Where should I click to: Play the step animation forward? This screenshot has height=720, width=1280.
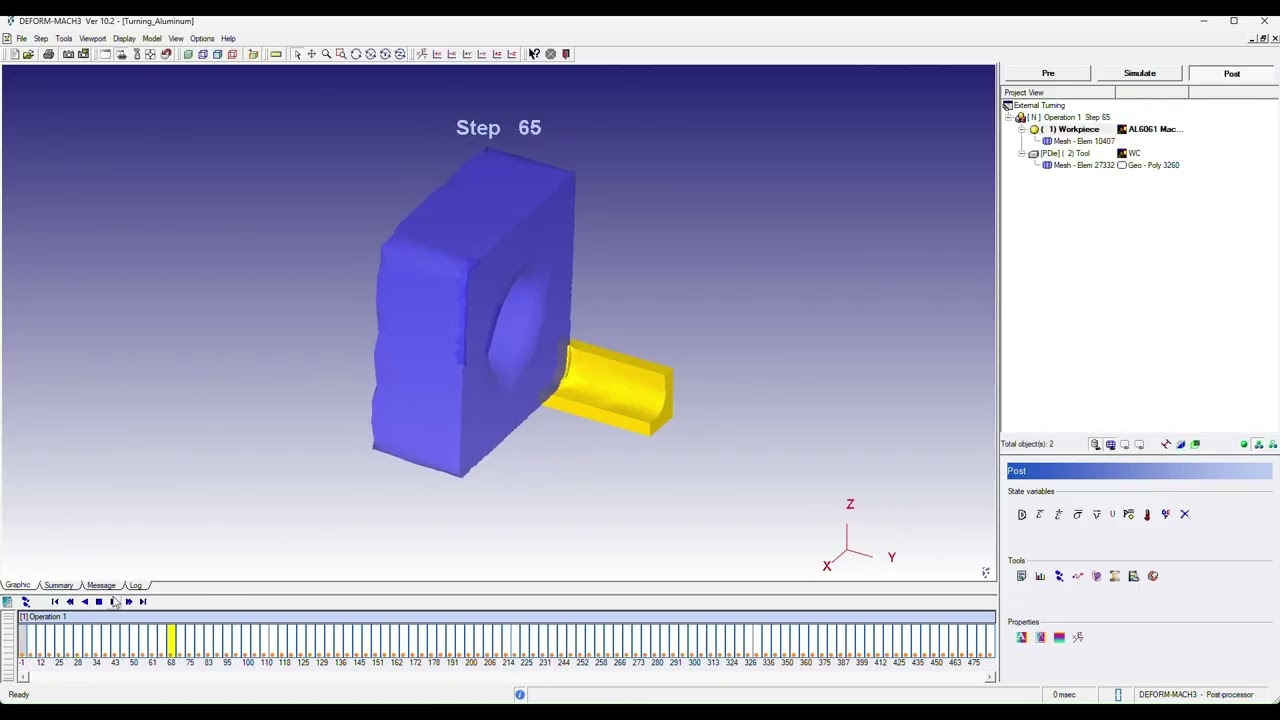point(114,601)
